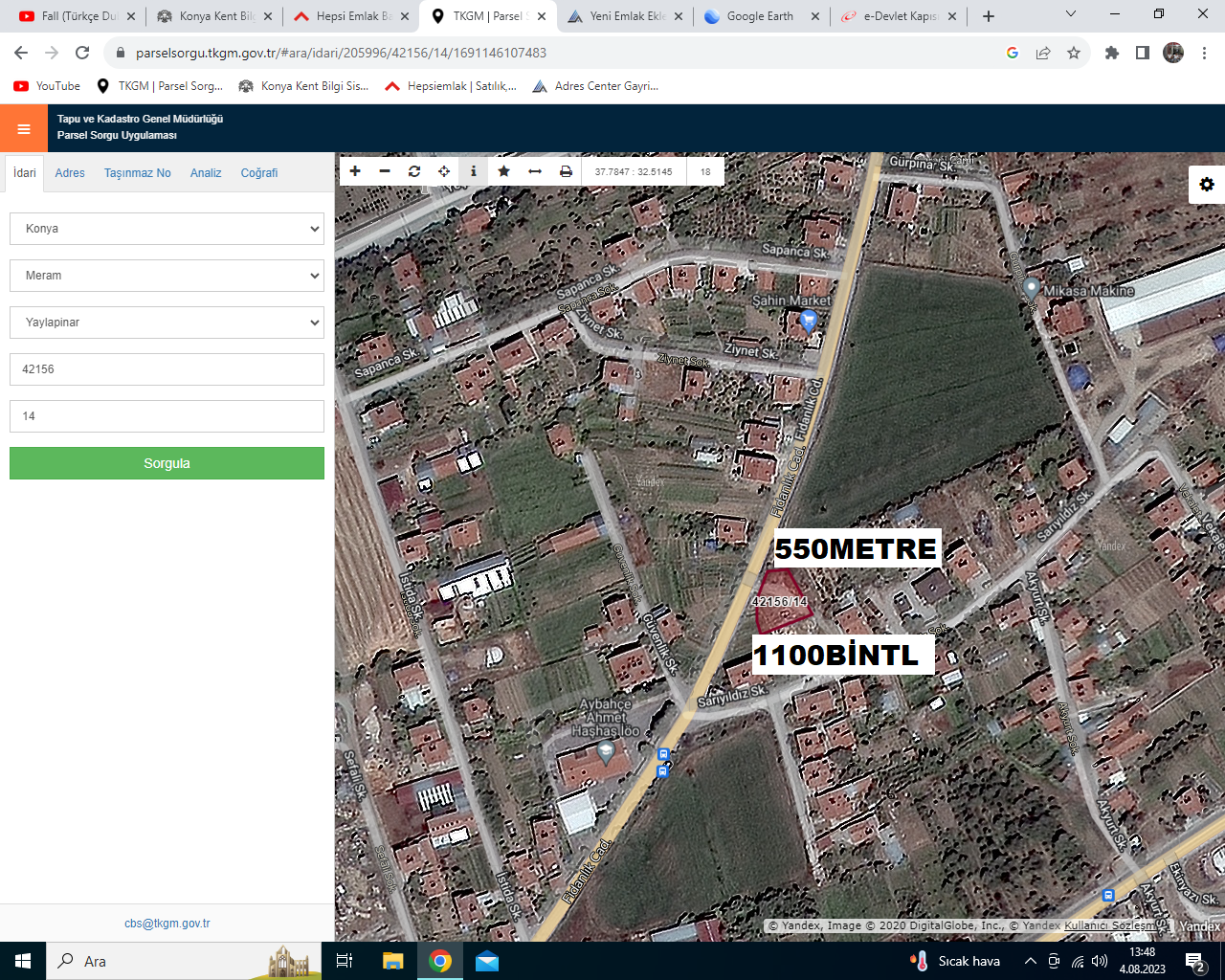This screenshot has width=1225, height=980.
Task: Print the map with the printer icon
Action: (566, 171)
